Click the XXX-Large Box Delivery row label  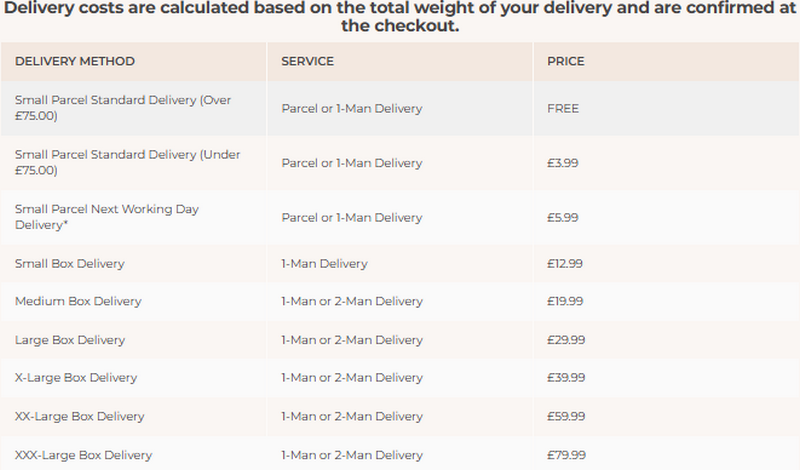point(84,455)
